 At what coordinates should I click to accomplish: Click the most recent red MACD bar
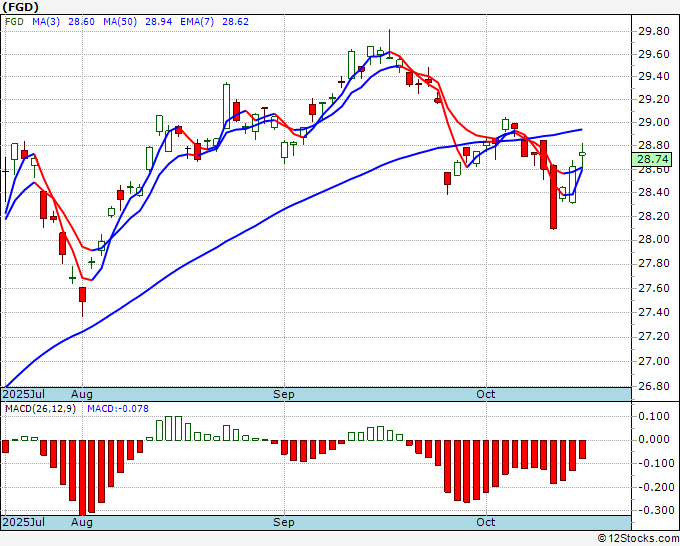point(582,449)
